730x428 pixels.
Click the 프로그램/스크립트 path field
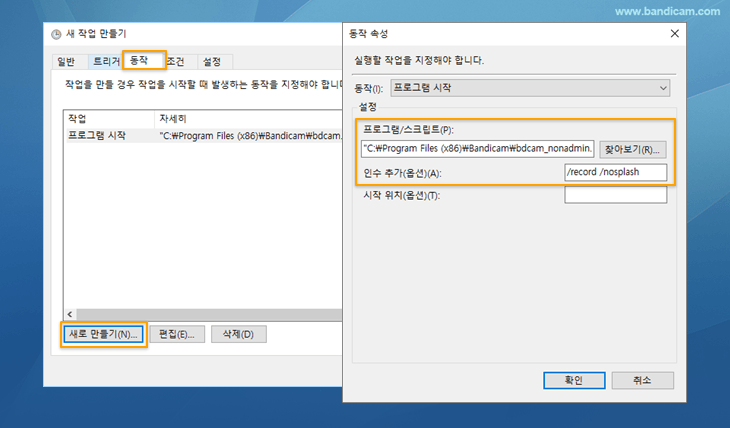click(x=478, y=149)
